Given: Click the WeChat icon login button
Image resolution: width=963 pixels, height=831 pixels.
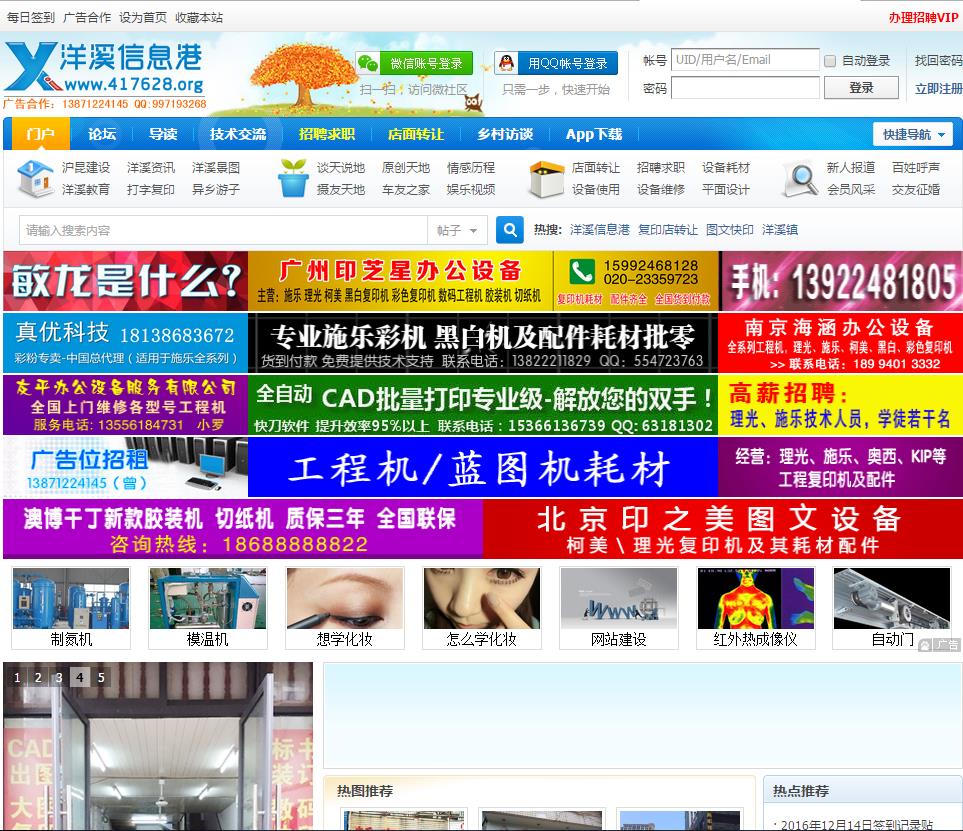Looking at the screenshot, I should pos(415,63).
